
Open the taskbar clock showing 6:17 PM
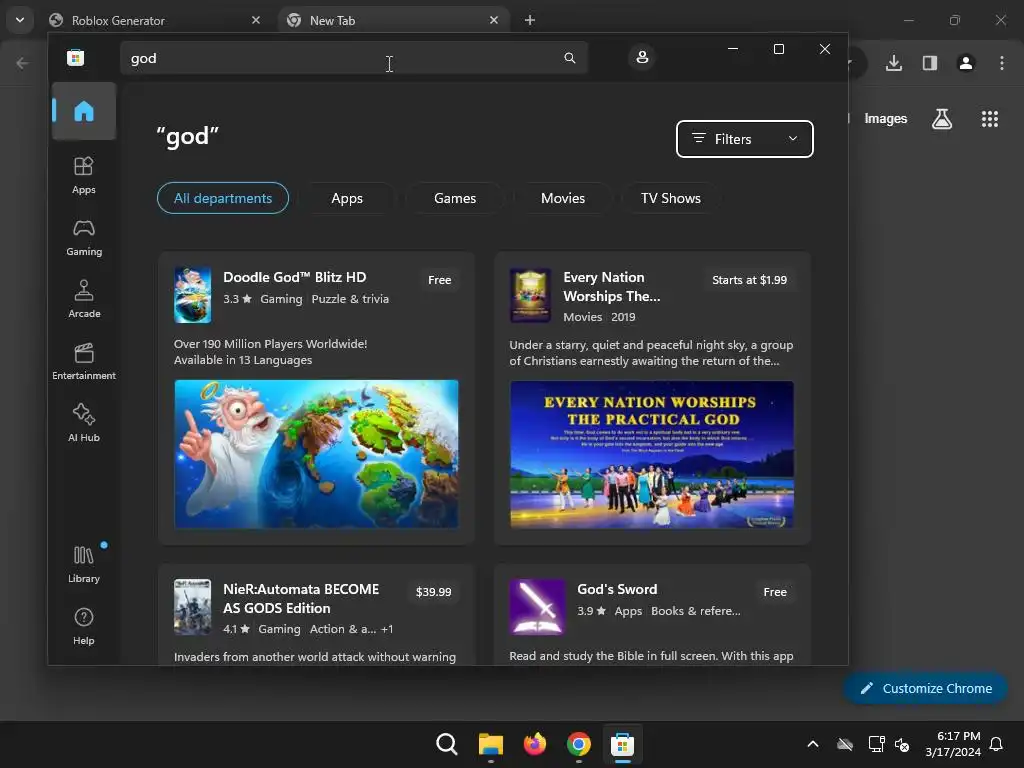click(953, 744)
